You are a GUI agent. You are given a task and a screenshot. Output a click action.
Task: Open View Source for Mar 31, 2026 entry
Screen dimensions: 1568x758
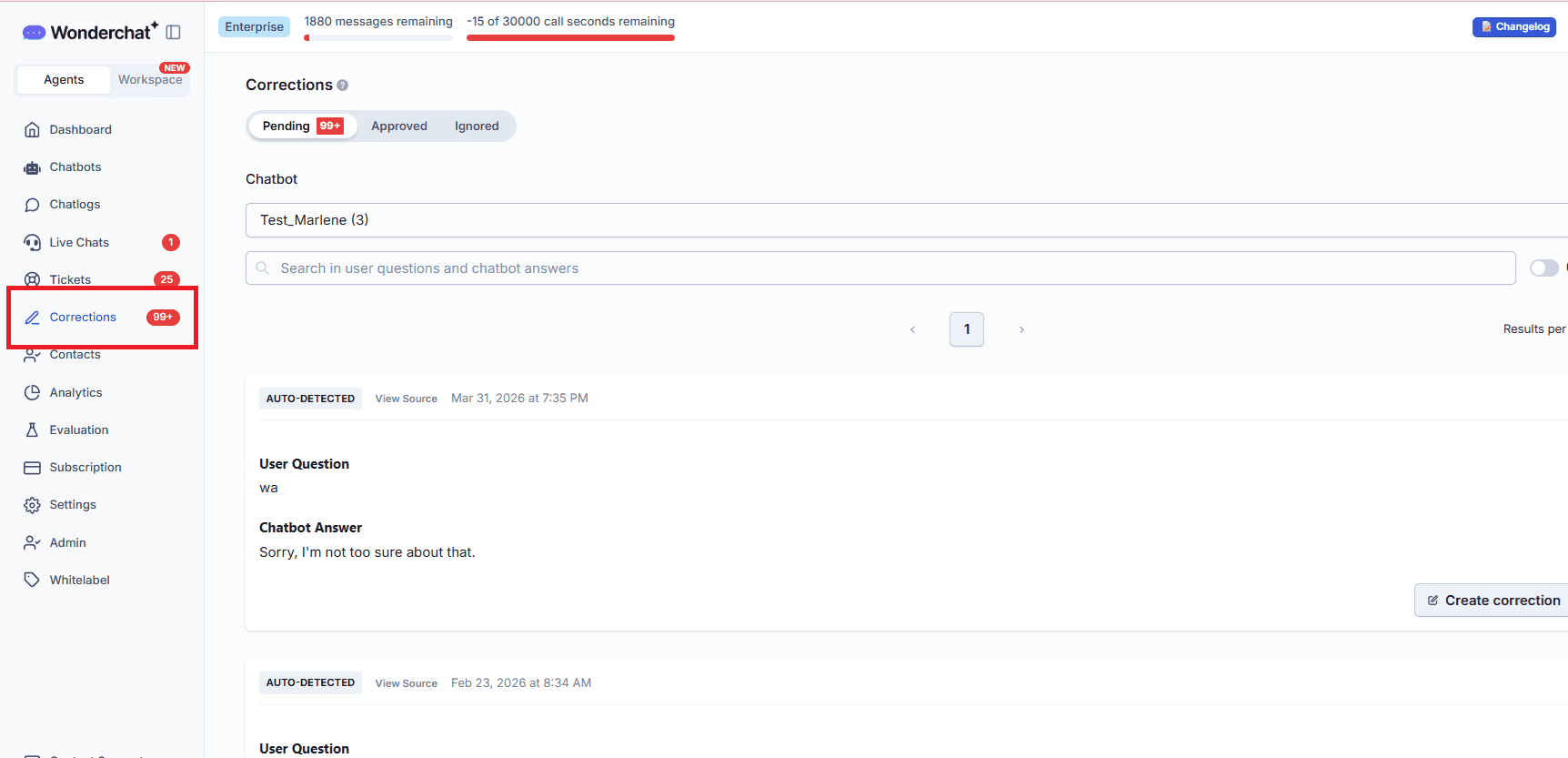click(407, 399)
